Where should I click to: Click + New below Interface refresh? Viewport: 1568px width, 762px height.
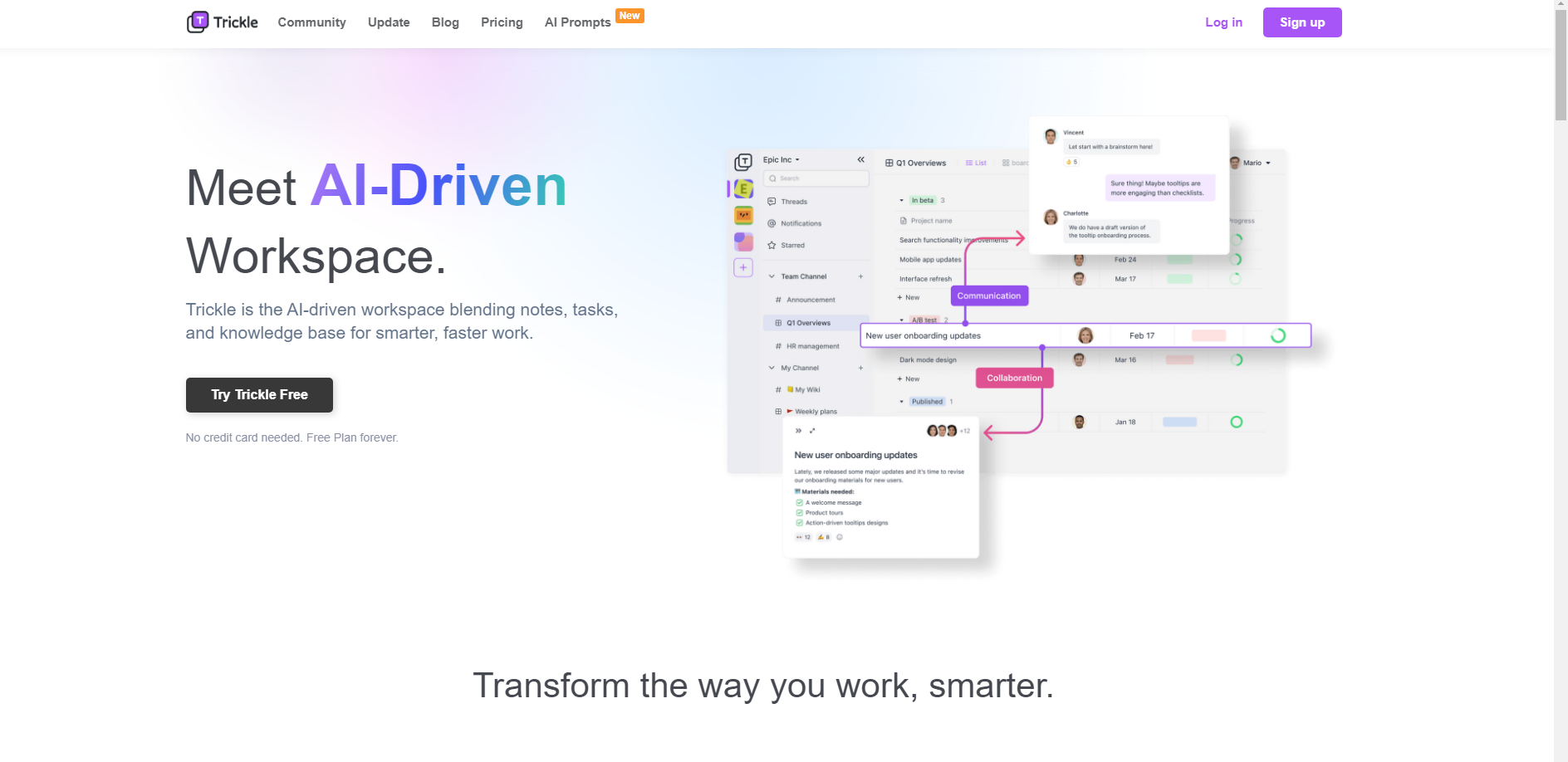point(909,297)
